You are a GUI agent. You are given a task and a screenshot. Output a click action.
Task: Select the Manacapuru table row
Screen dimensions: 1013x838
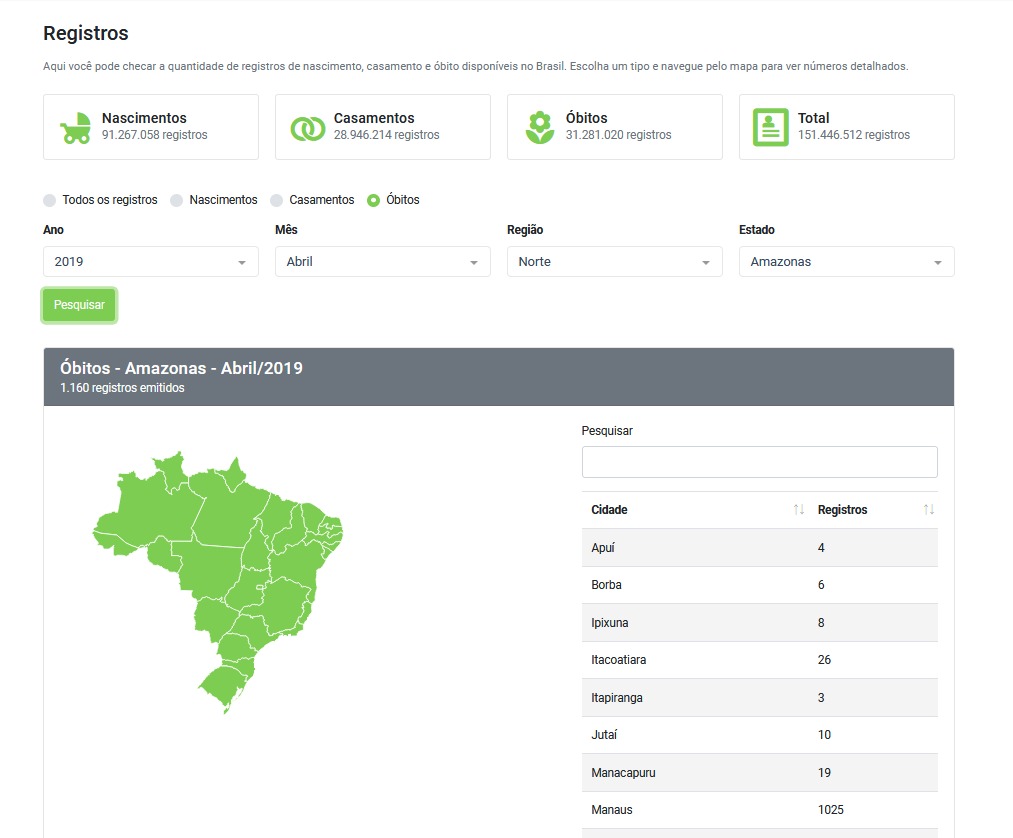pyautogui.click(x=759, y=773)
